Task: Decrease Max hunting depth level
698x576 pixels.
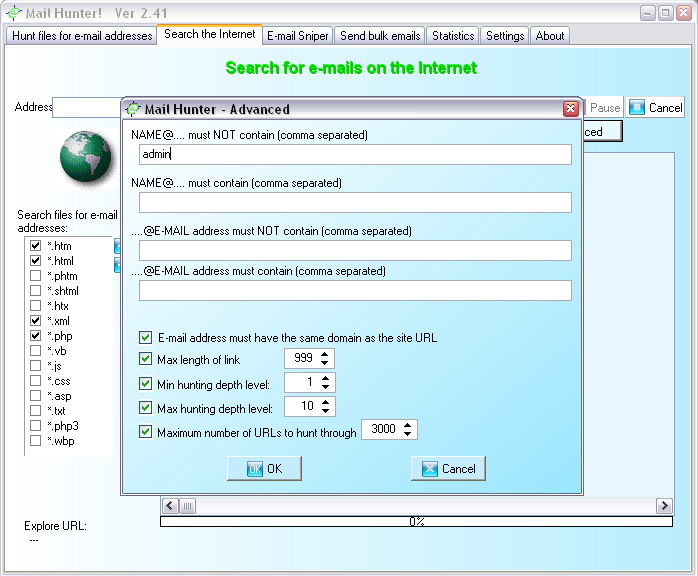Action: tap(325, 411)
